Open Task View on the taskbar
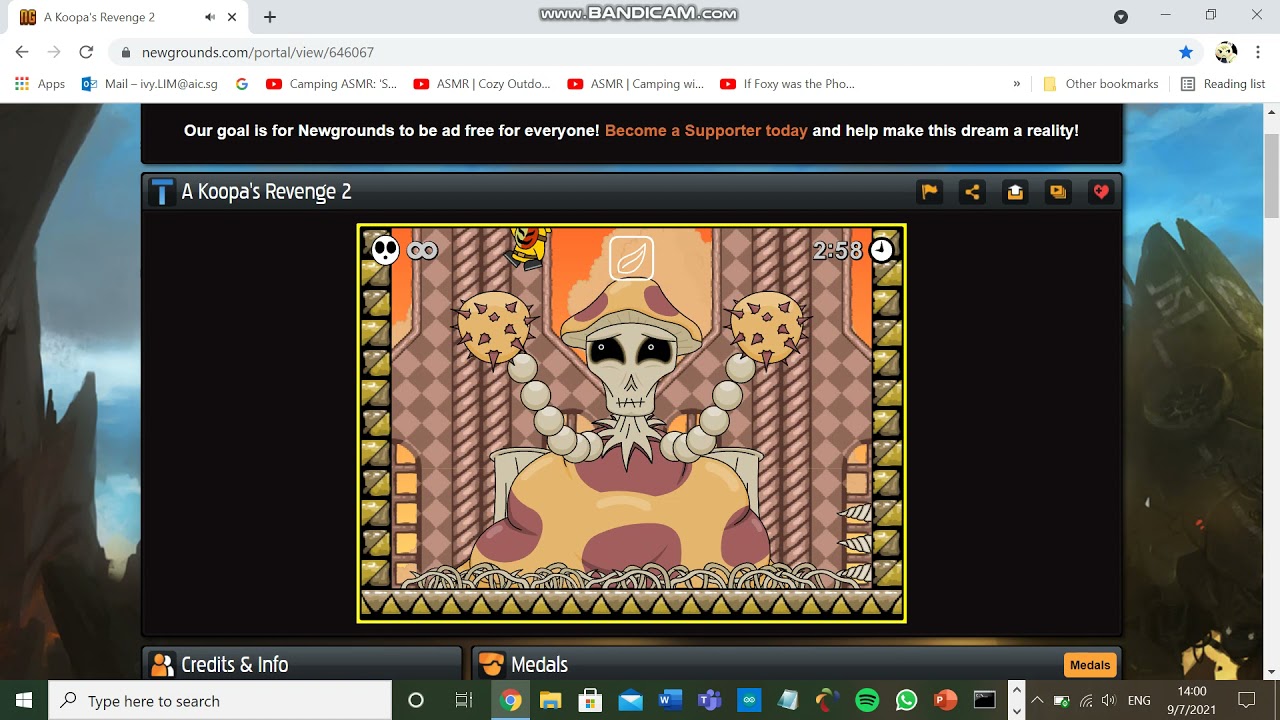The height and width of the screenshot is (720, 1280). 463,700
